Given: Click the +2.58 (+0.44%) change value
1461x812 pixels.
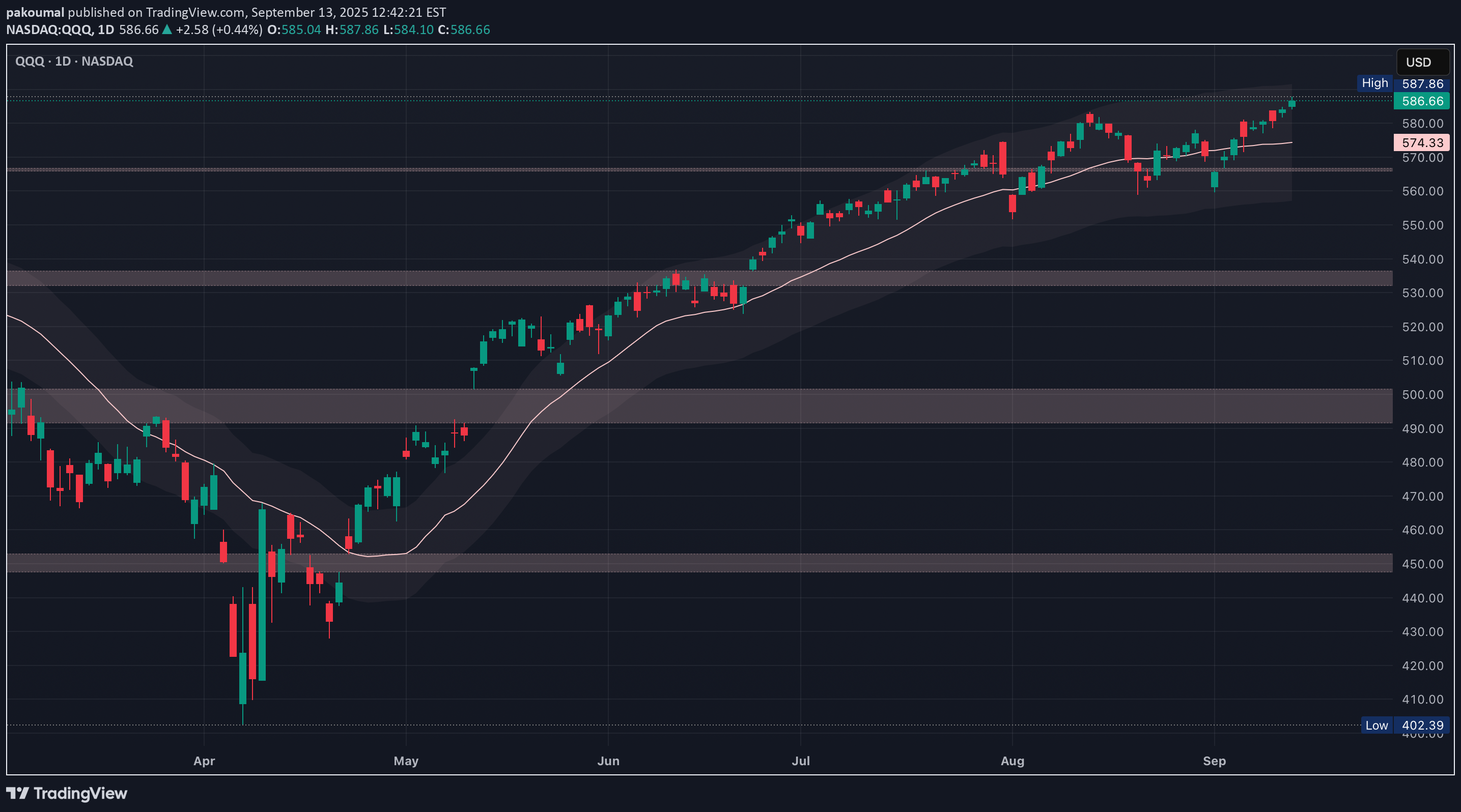Looking at the screenshot, I should pos(219,30).
